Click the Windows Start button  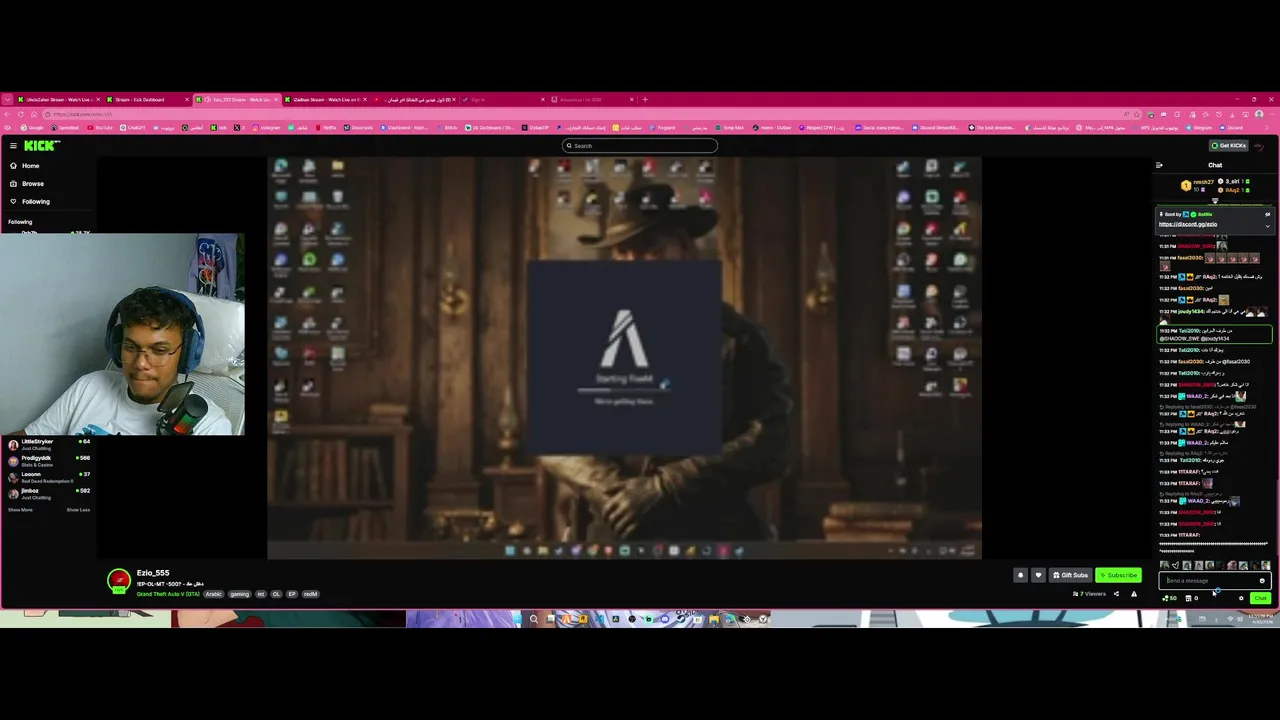520,619
